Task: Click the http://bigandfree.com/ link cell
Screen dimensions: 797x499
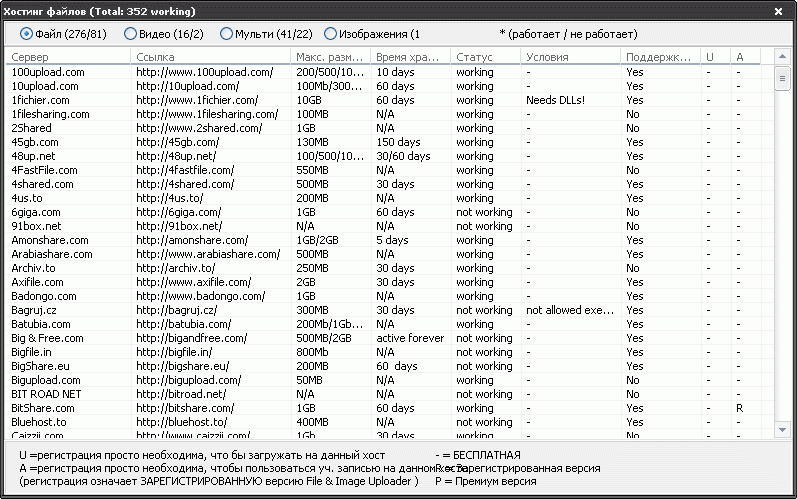Action: [192, 338]
